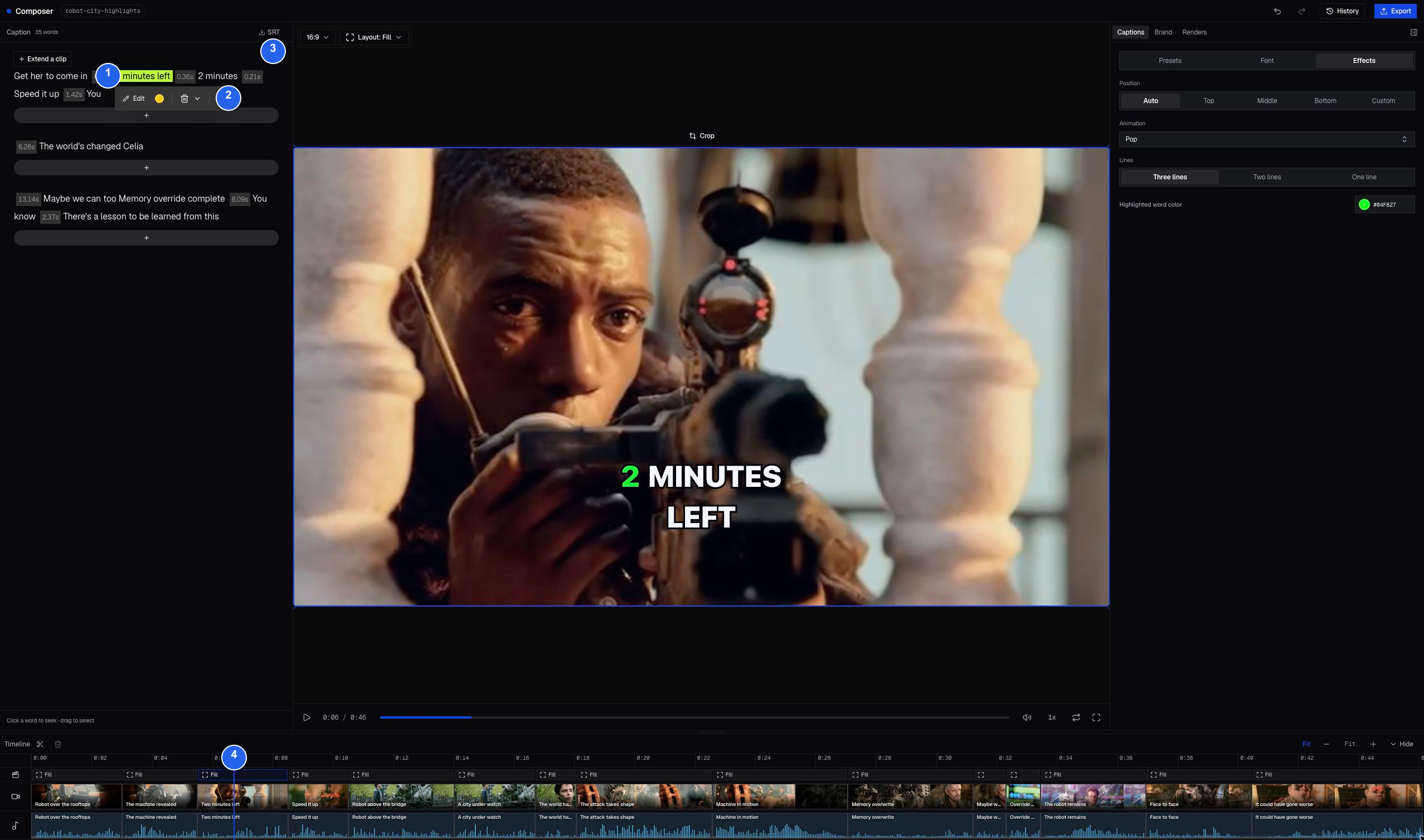Click the #04F827 hex color field
Viewport: 1424px width, 840px height.
[1385, 205]
